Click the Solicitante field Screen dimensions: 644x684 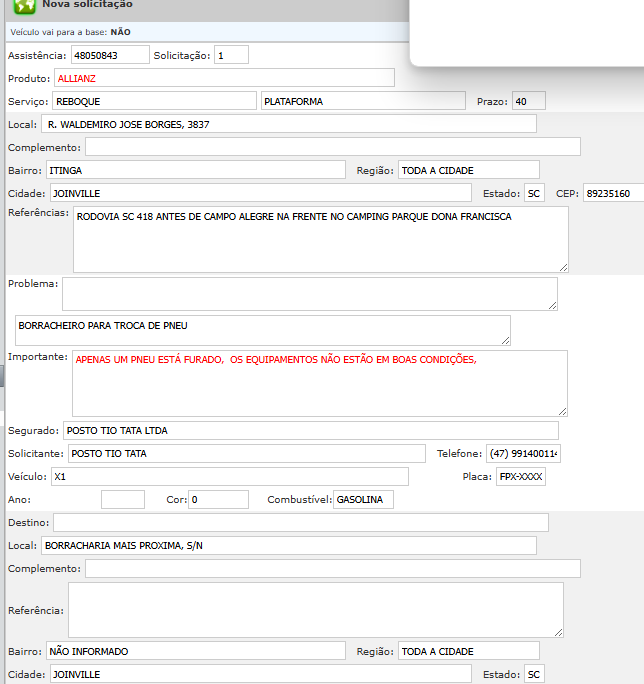(x=247, y=453)
